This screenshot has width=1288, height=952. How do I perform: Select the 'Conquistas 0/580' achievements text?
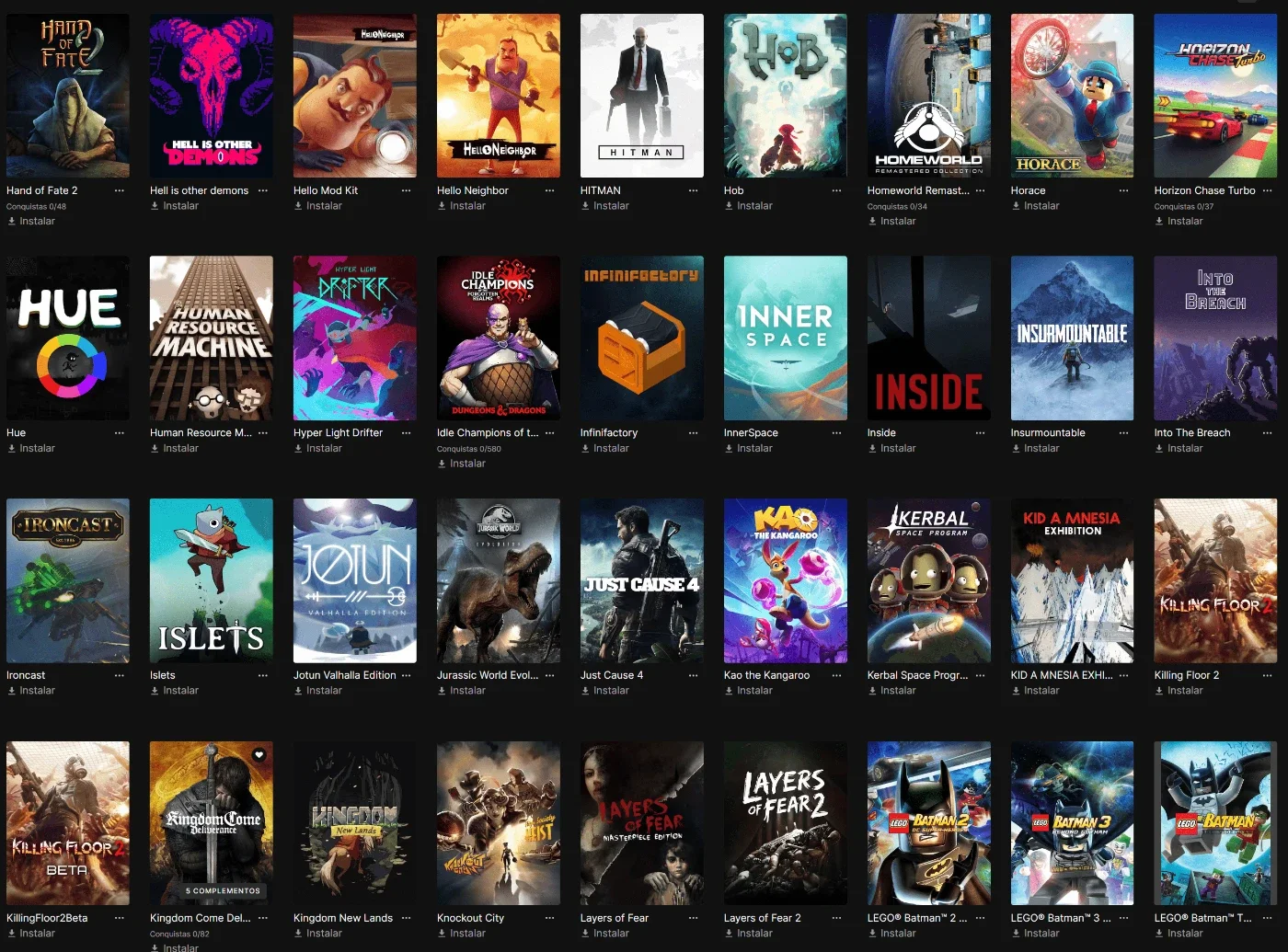click(x=469, y=449)
